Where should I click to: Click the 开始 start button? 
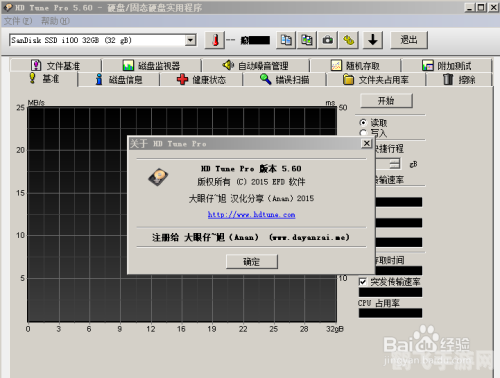pos(386,101)
